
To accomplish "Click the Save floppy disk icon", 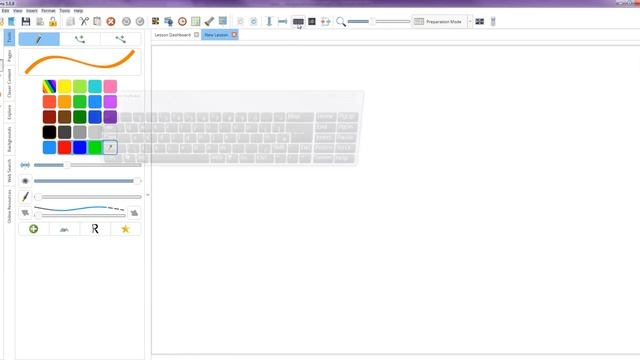I will [x=26, y=22].
